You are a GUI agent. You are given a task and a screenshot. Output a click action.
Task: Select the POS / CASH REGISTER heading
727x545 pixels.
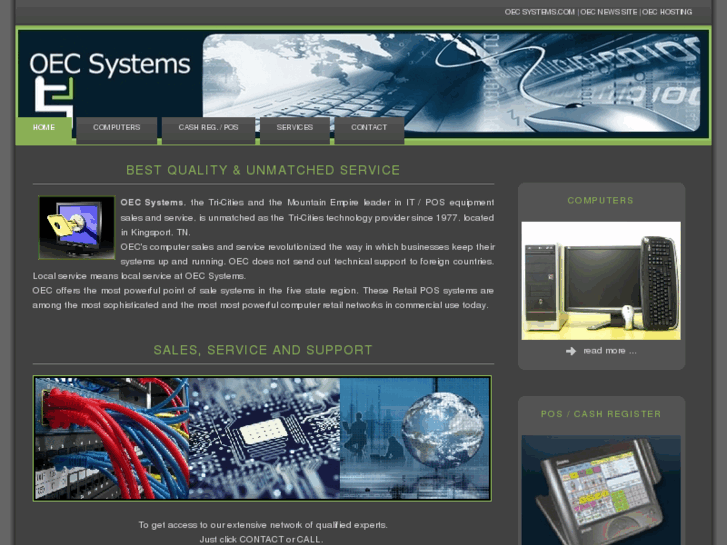click(x=601, y=414)
